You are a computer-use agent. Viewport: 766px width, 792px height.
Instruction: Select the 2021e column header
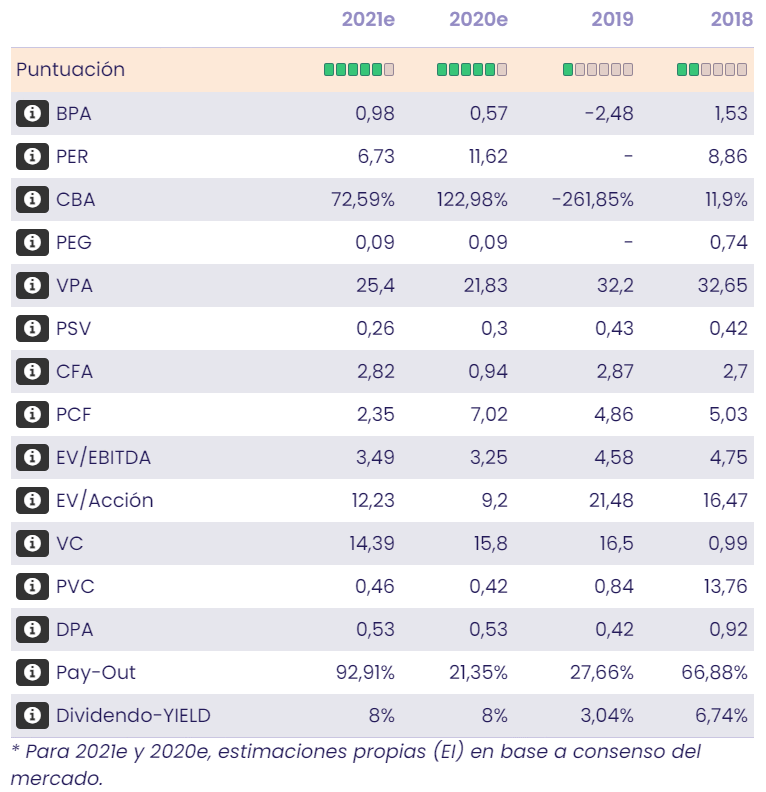pyautogui.click(x=368, y=19)
